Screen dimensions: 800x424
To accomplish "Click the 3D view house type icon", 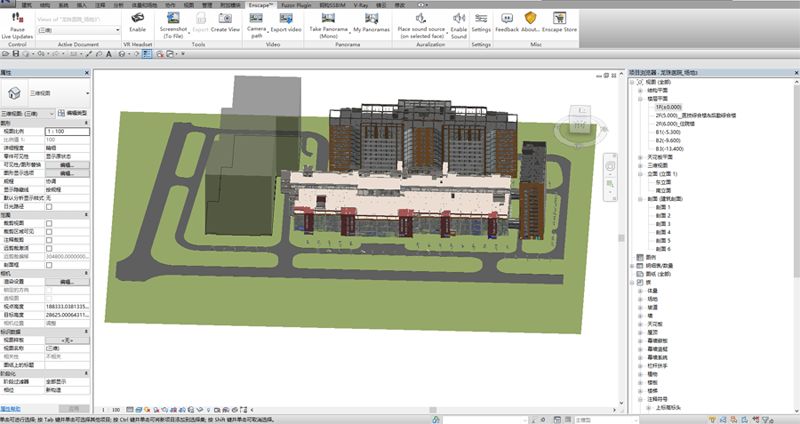I will [14, 93].
